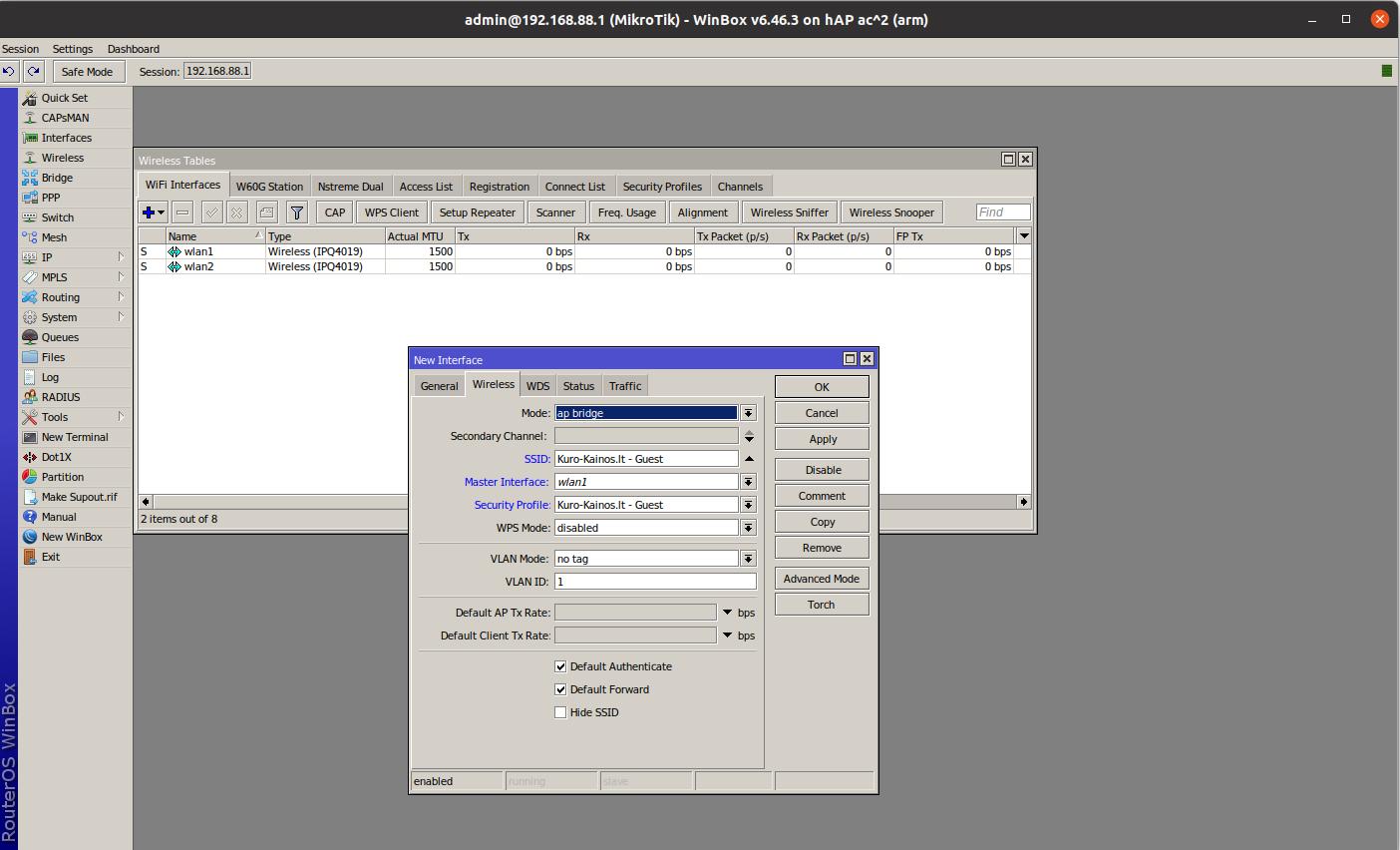Toggle Default Forward checkbox
This screenshot has width=1400, height=850.
[560, 689]
